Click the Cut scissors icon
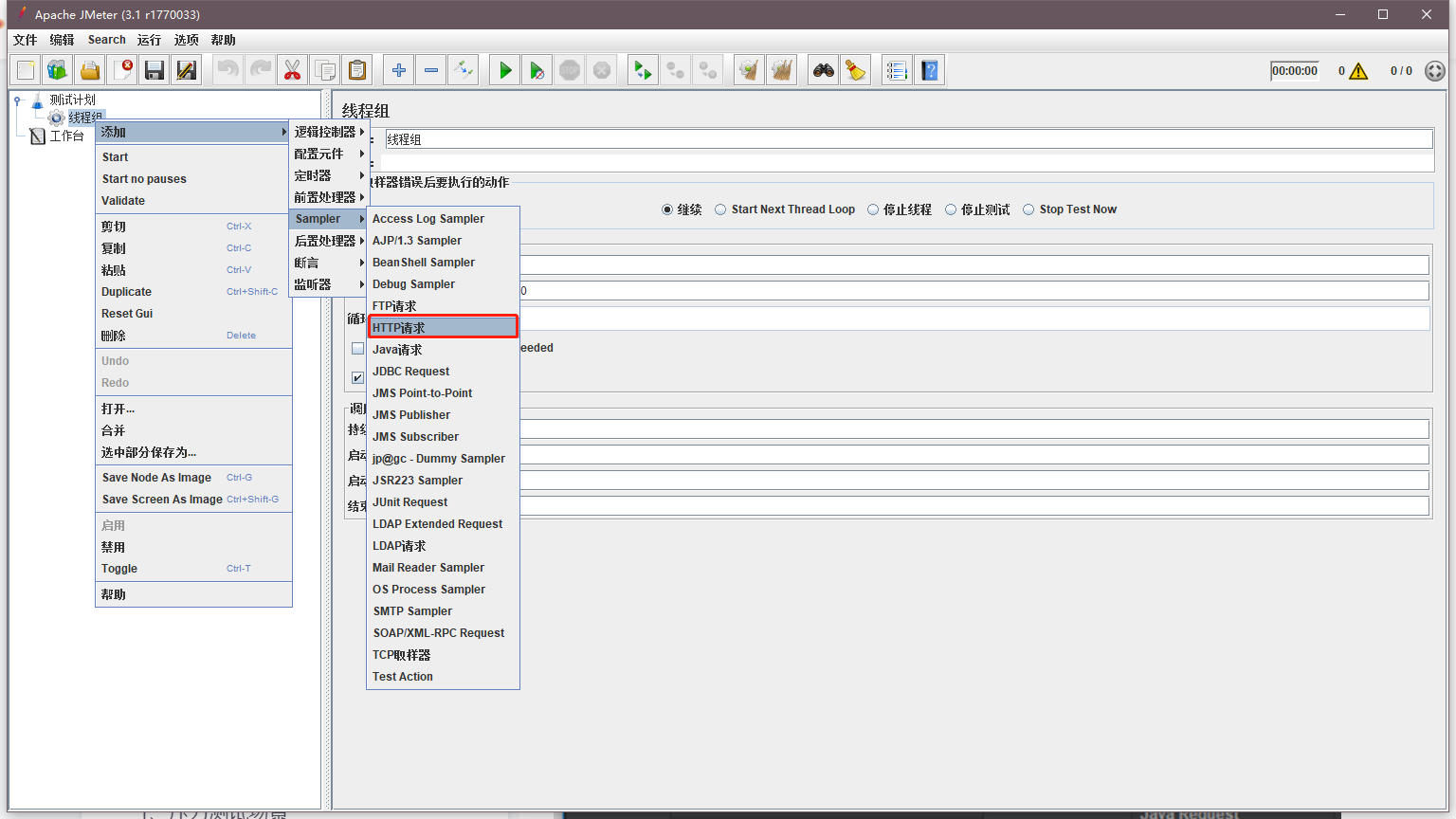The width and height of the screenshot is (1456, 819). click(292, 70)
